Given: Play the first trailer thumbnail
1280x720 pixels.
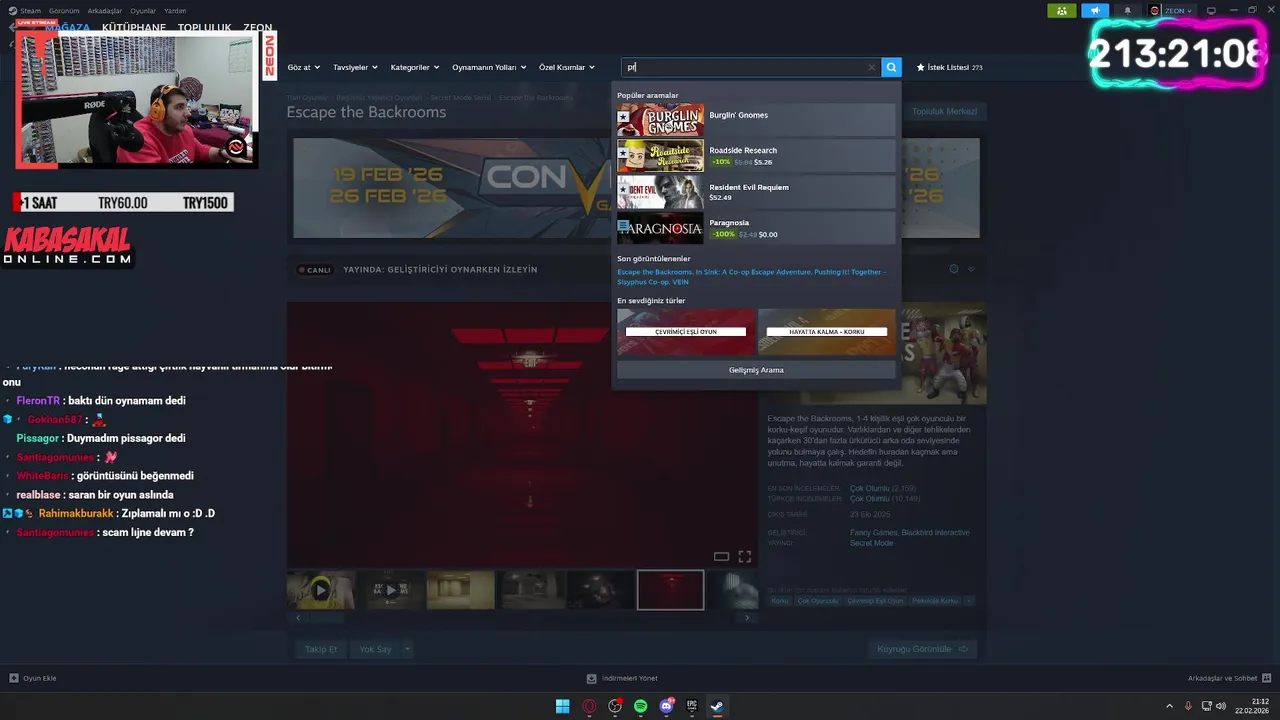Looking at the screenshot, I should [320, 590].
